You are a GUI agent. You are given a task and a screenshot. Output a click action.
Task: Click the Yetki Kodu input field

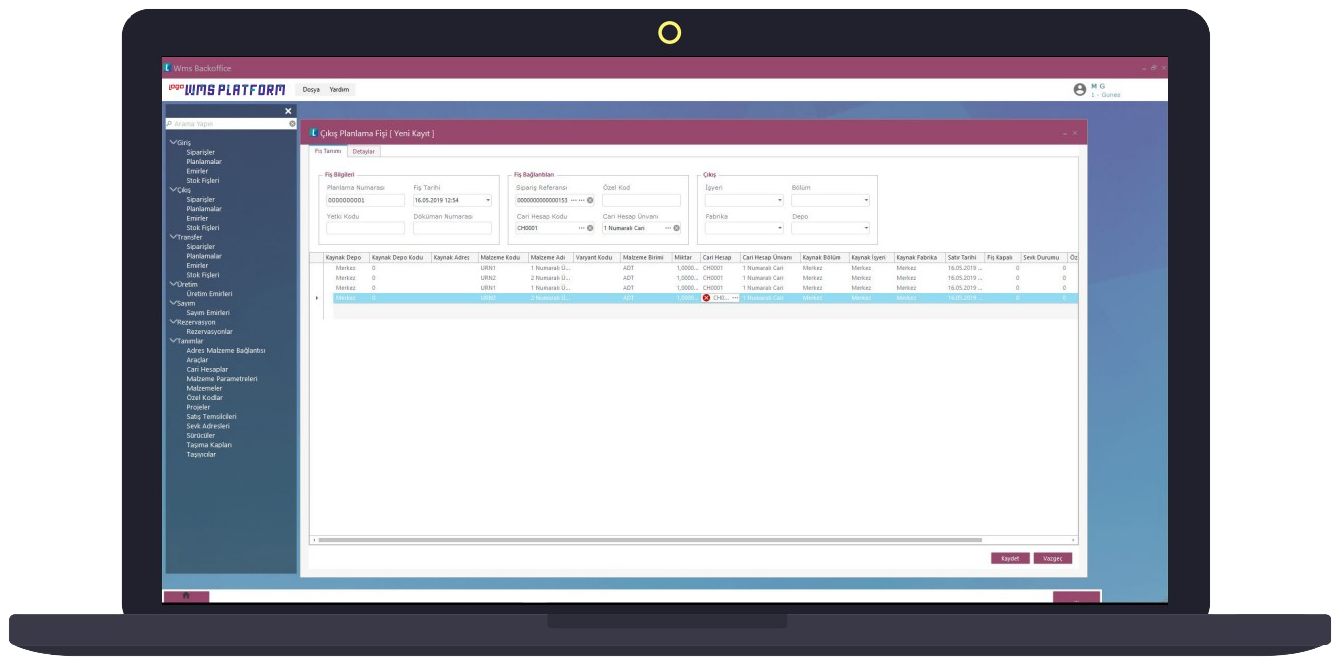365,228
